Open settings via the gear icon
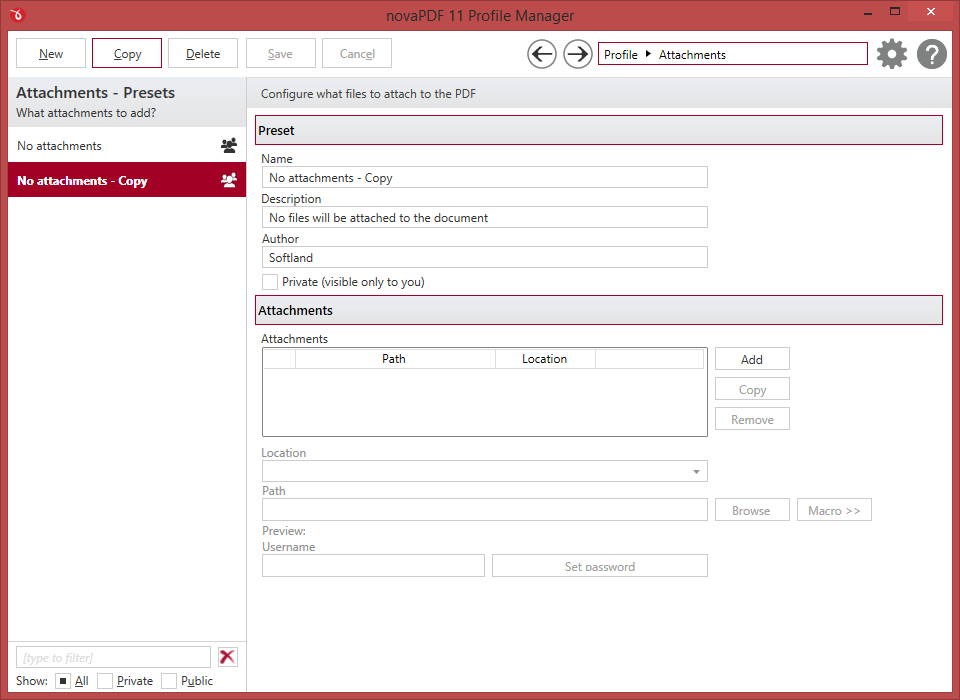The width and height of the screenshot is (960, 700). click(x=892, y=54)
